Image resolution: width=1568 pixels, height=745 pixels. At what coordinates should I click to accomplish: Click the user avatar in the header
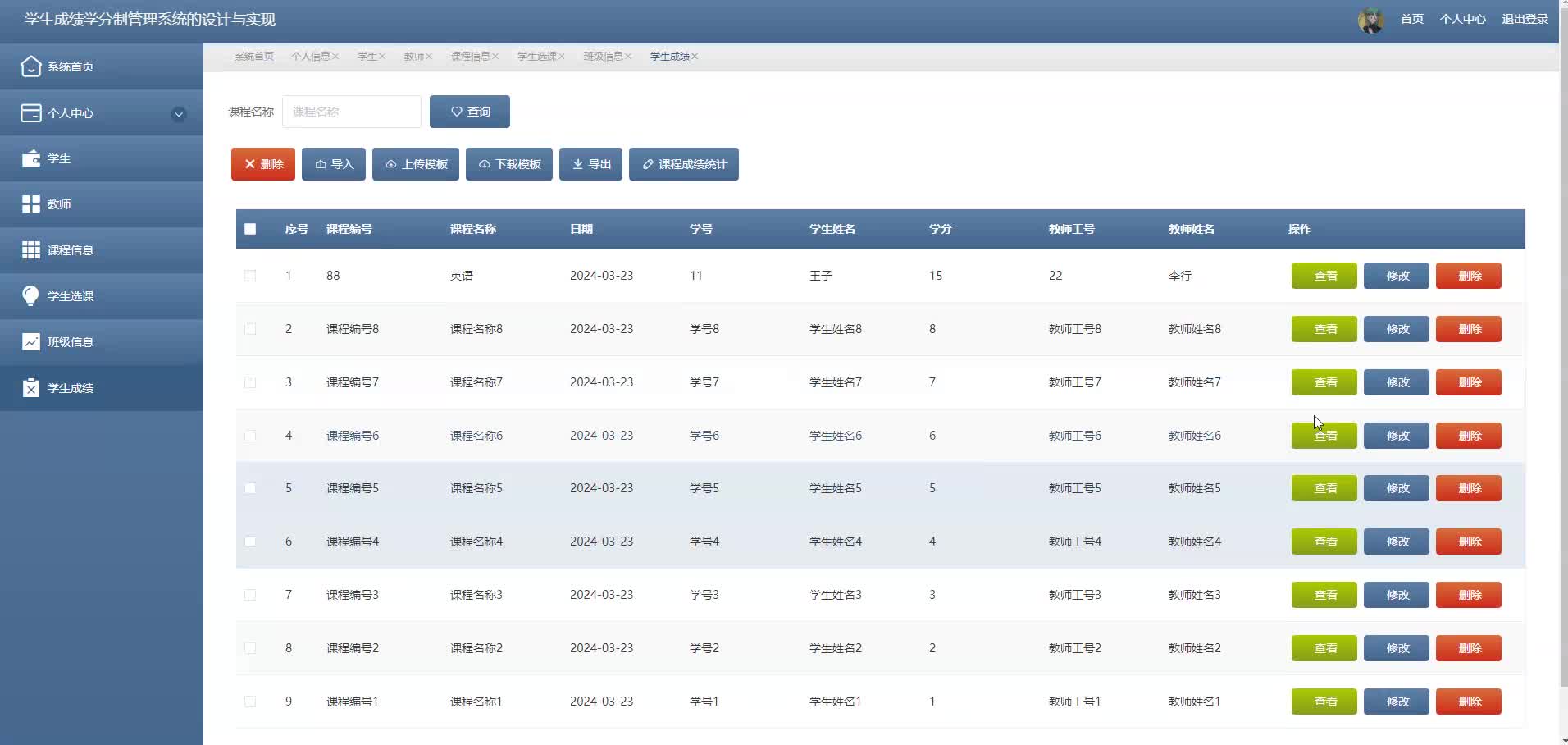pyautogui.click(x=1370, y=20)
